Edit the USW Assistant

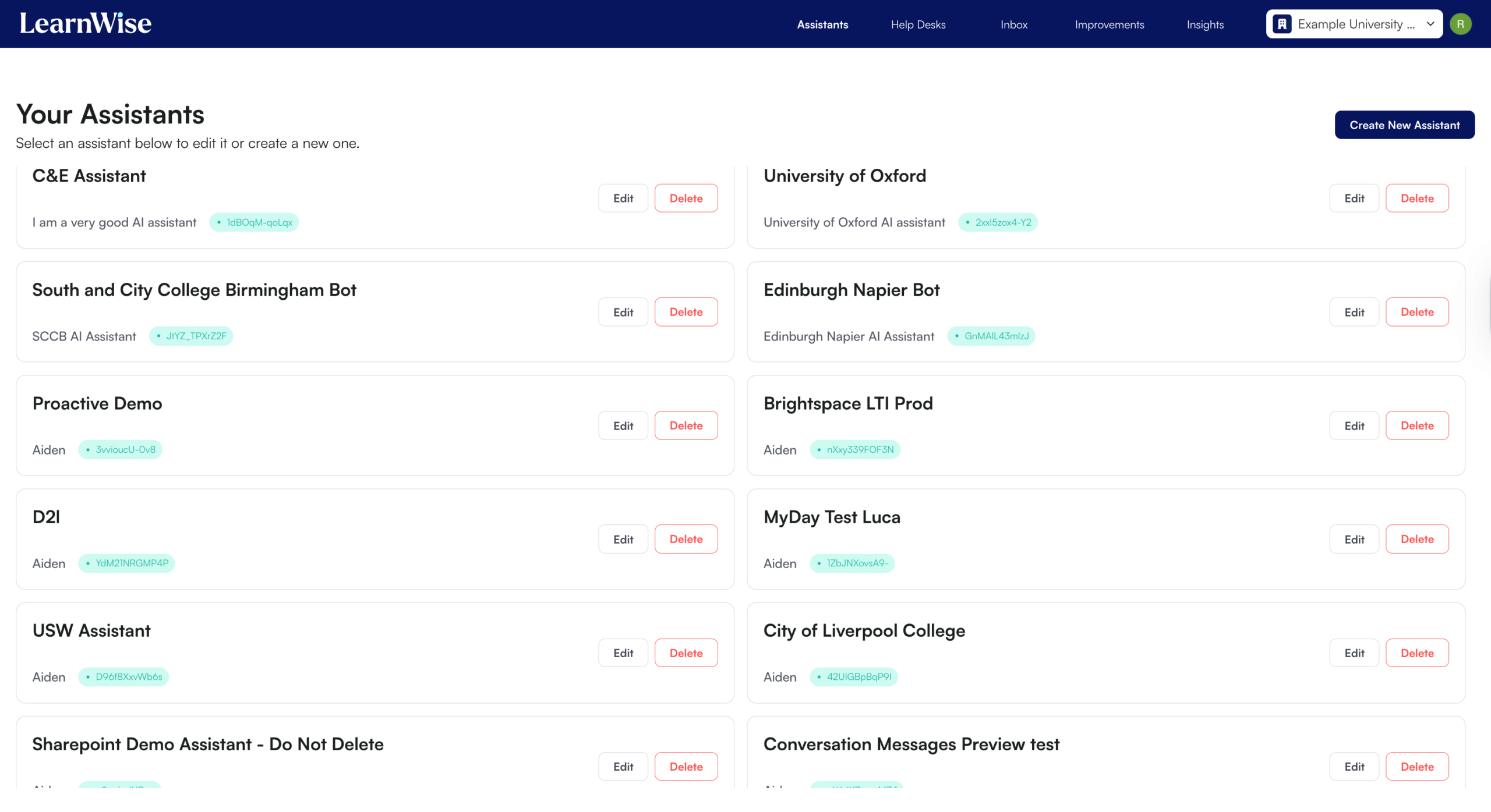[x=623, y=653]
